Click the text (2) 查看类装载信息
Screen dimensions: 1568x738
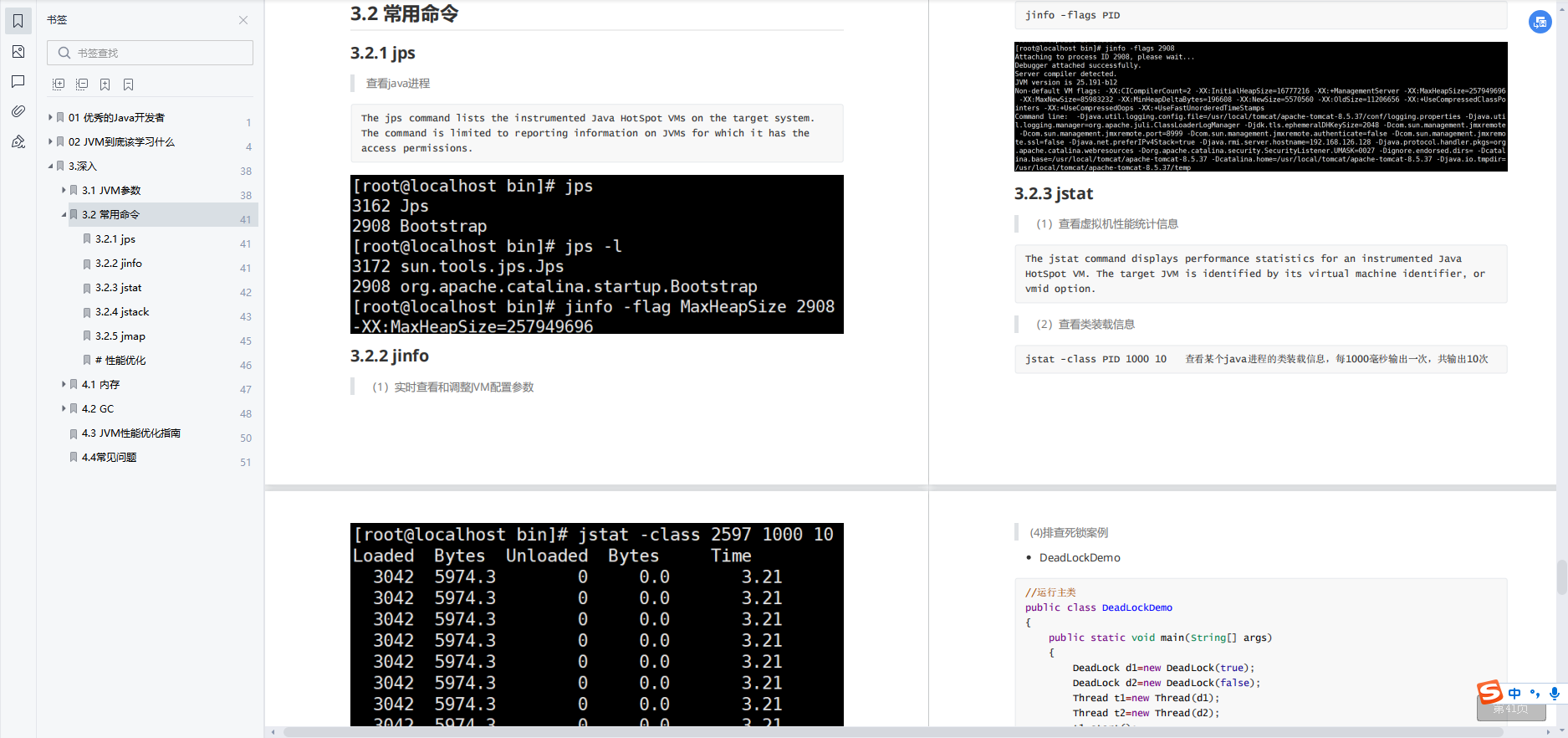point(1085,325)
